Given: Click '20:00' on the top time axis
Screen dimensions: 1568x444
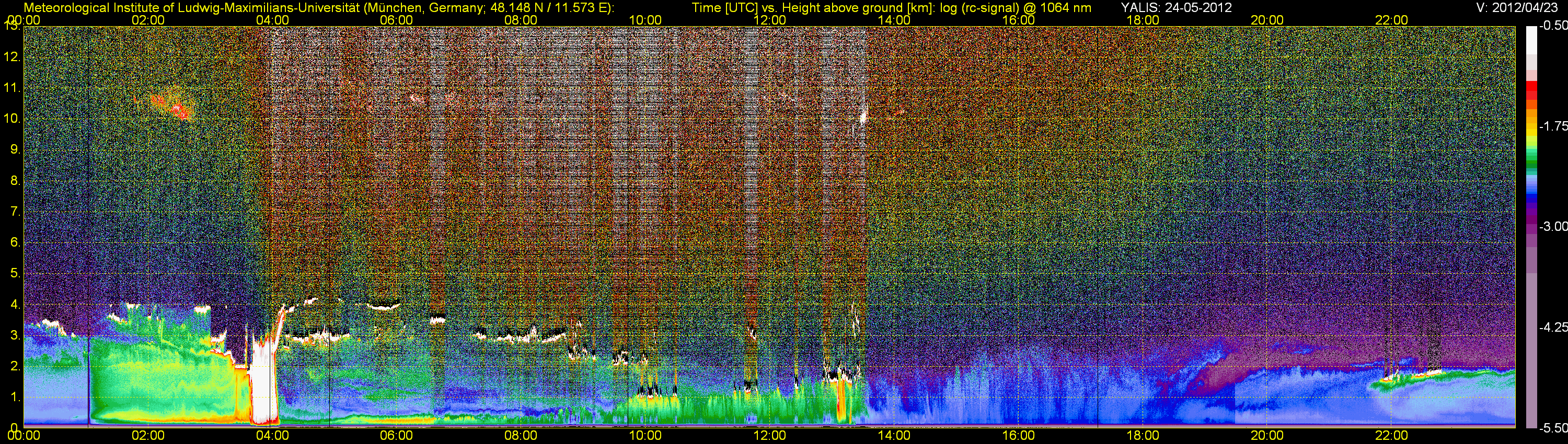Looking at the screenshot, I should [x=1267, y=20].
